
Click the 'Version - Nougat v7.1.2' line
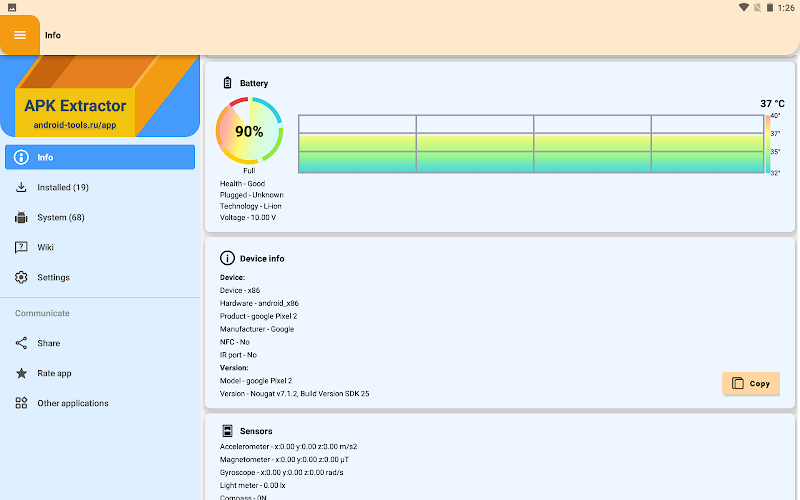(x=294, y=393)
